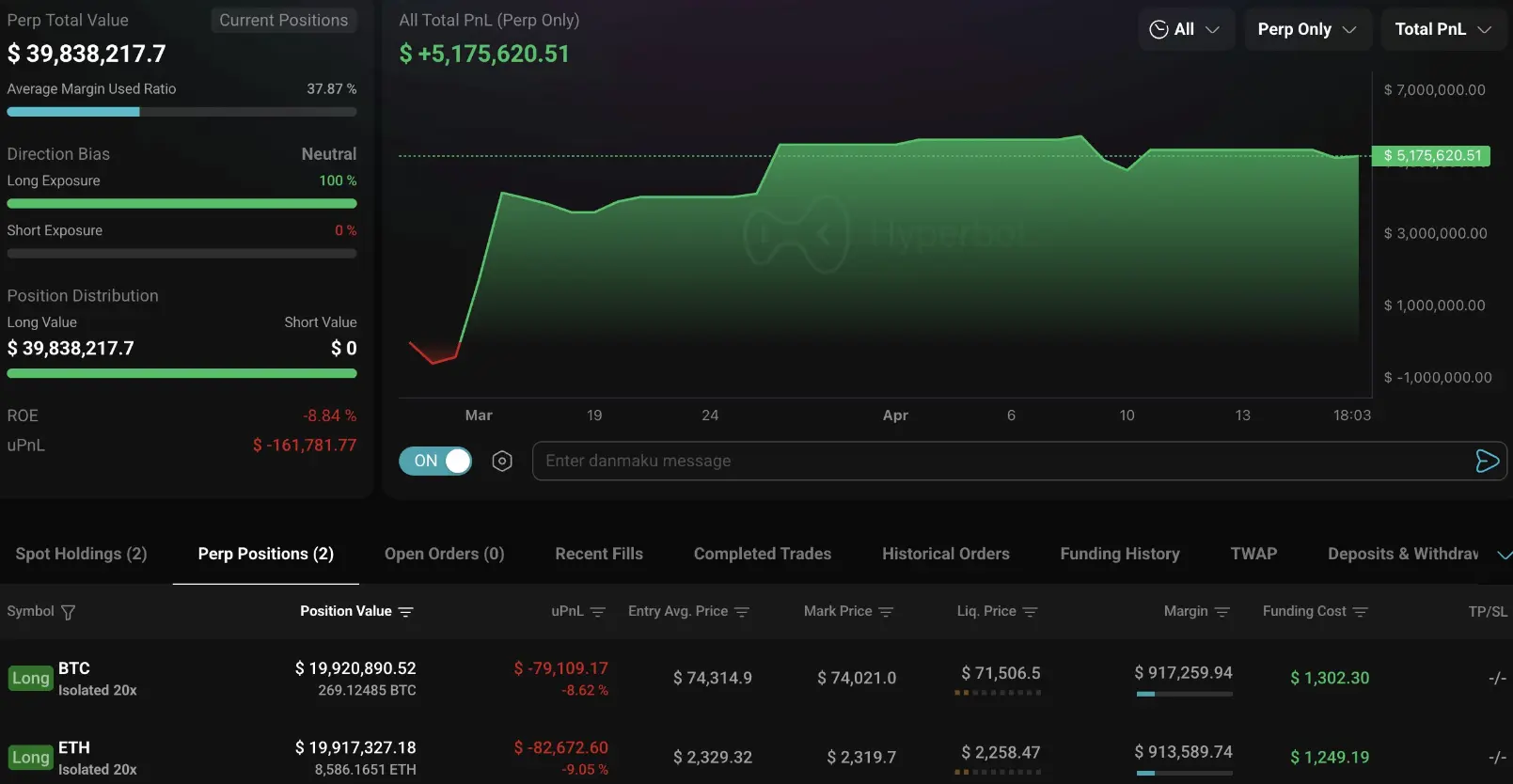Image resolution: width=1513 pixels, height=784 pixels.
Task: Sort by Position Value column icon
Action: [x=405, y=612]
